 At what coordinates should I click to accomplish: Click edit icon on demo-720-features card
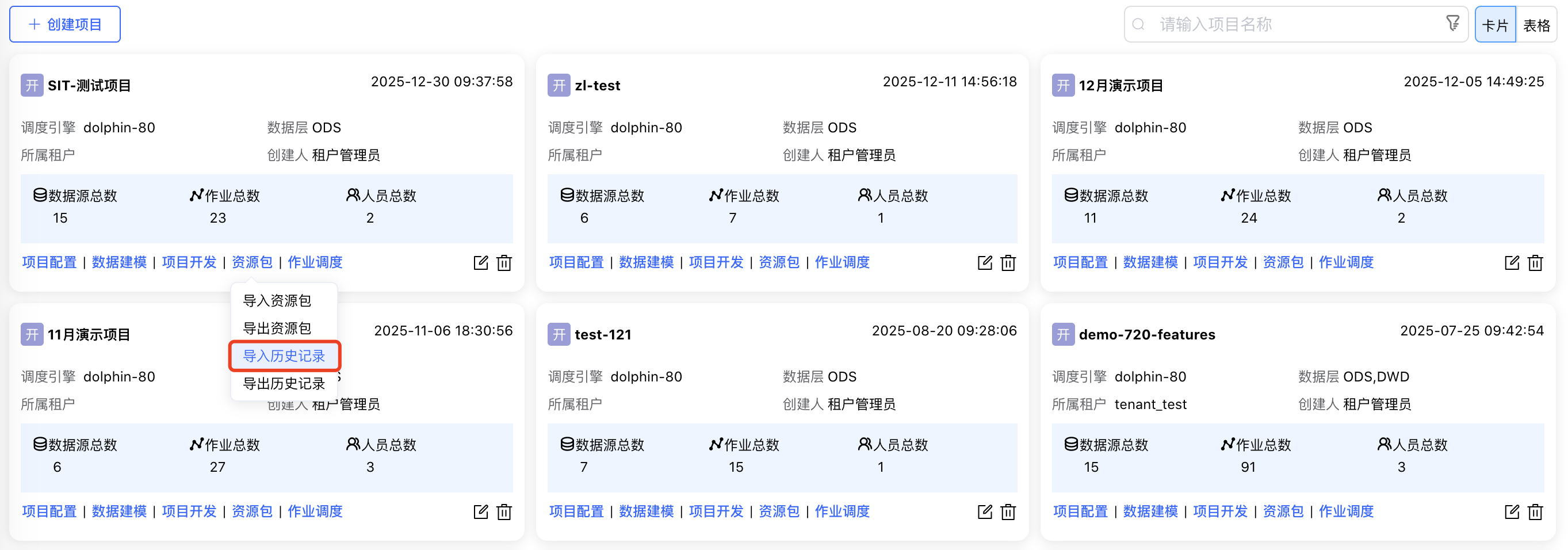(x=1512, y=511)
